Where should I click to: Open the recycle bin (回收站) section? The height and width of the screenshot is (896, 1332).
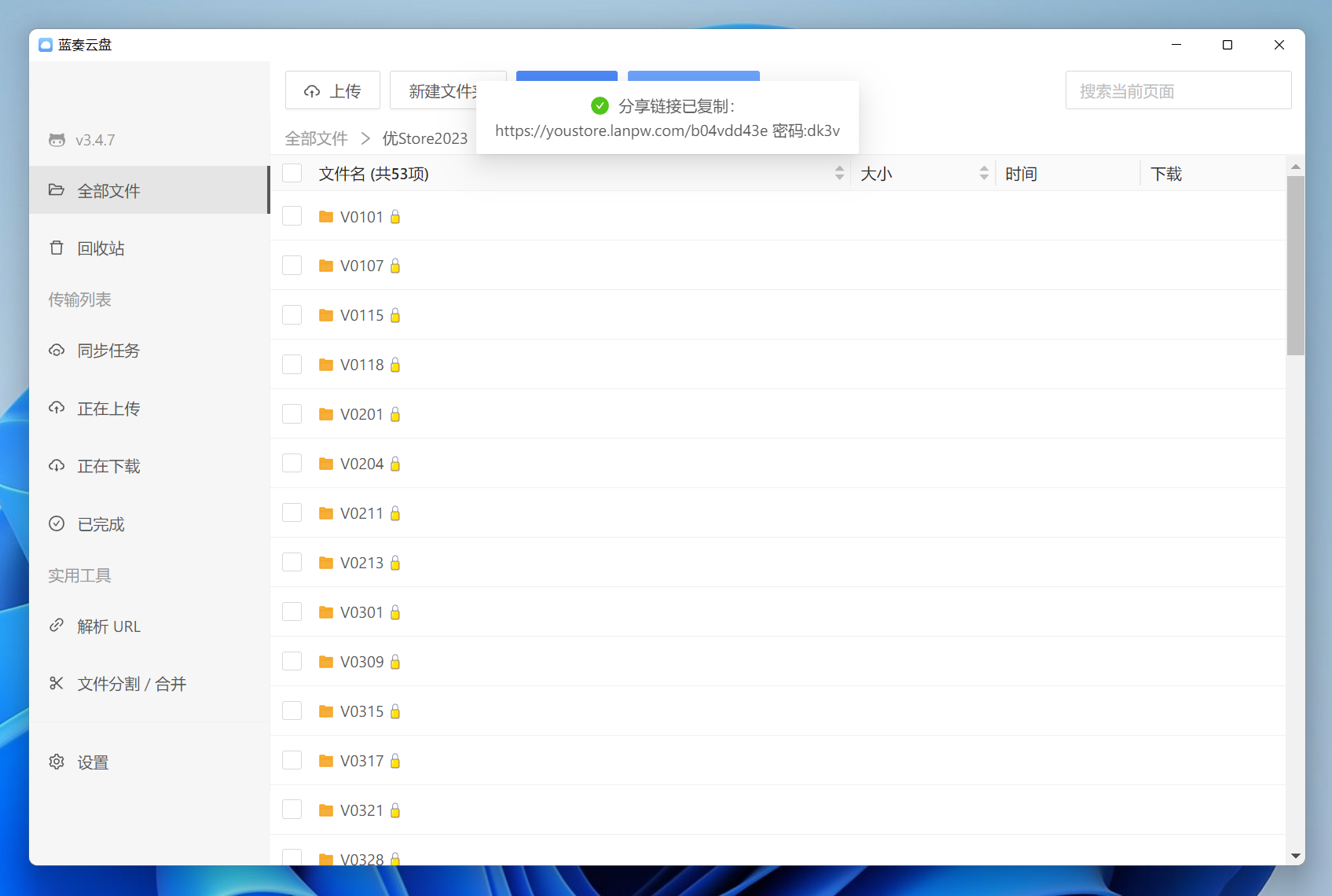click(x=149, y=248)
